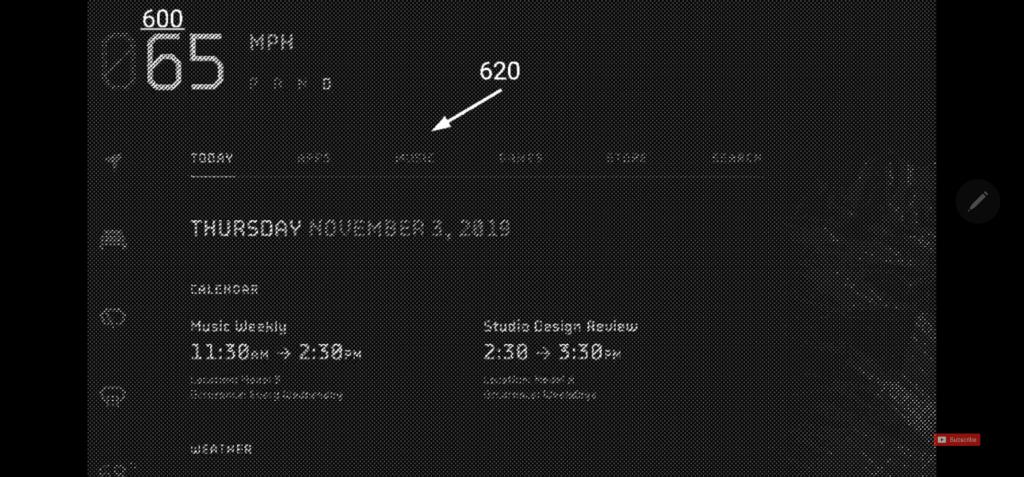
Task: Select the sidebar icon beside the Location line
Action: pos(114,395)
